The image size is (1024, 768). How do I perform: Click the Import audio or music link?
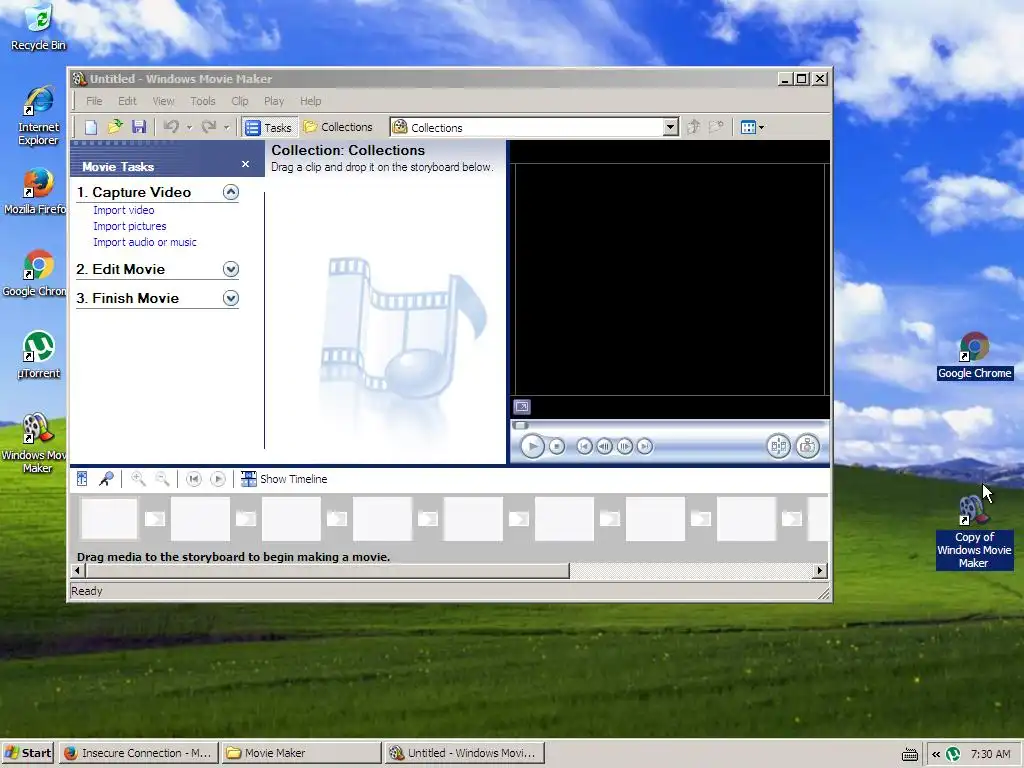(x=144, y=242)
